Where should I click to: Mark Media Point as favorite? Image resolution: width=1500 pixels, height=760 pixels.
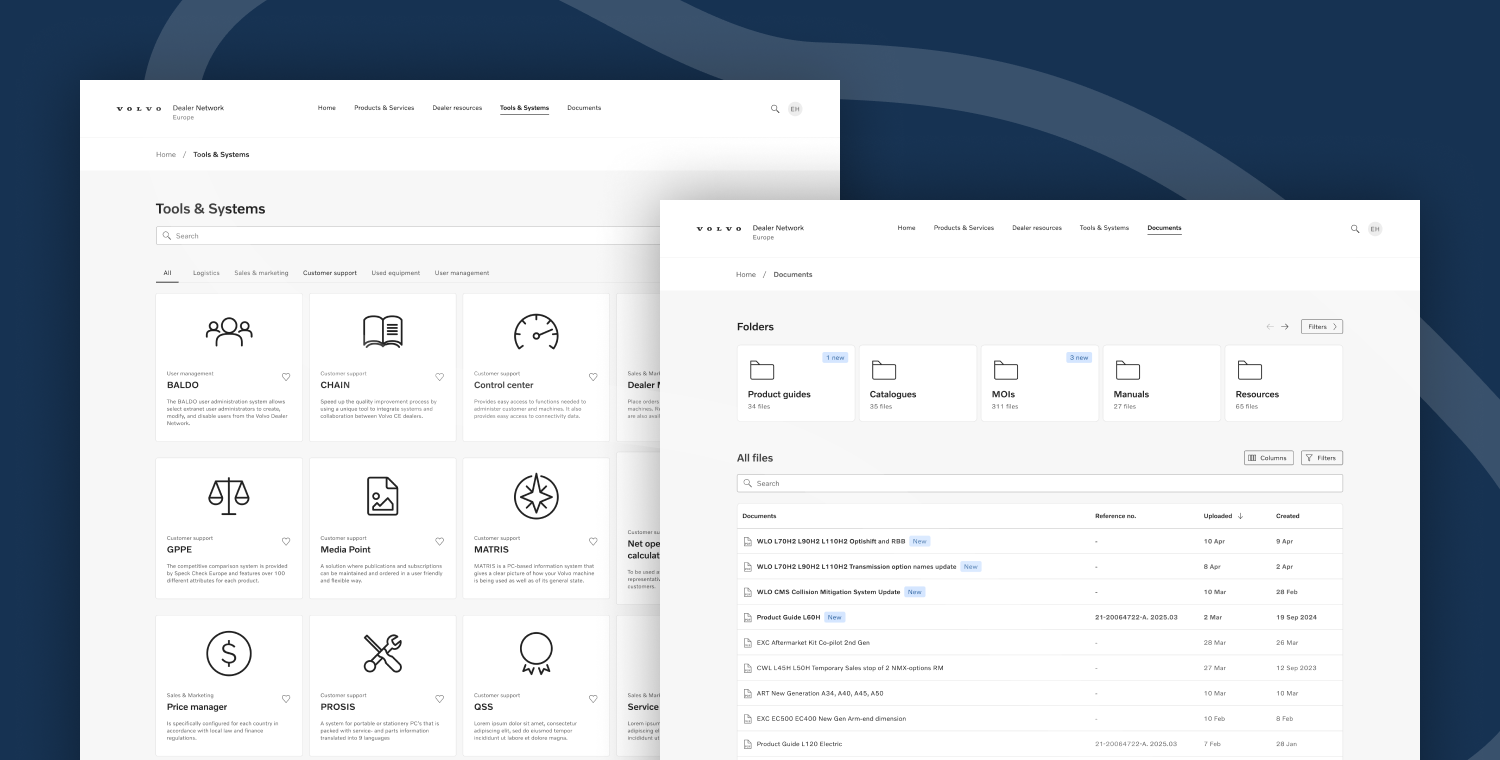pos(439,541)
